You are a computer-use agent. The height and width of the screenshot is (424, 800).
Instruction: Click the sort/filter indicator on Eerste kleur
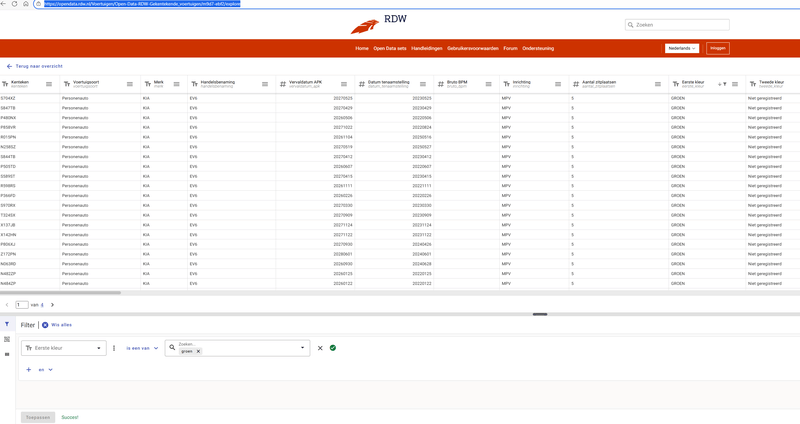722,84
